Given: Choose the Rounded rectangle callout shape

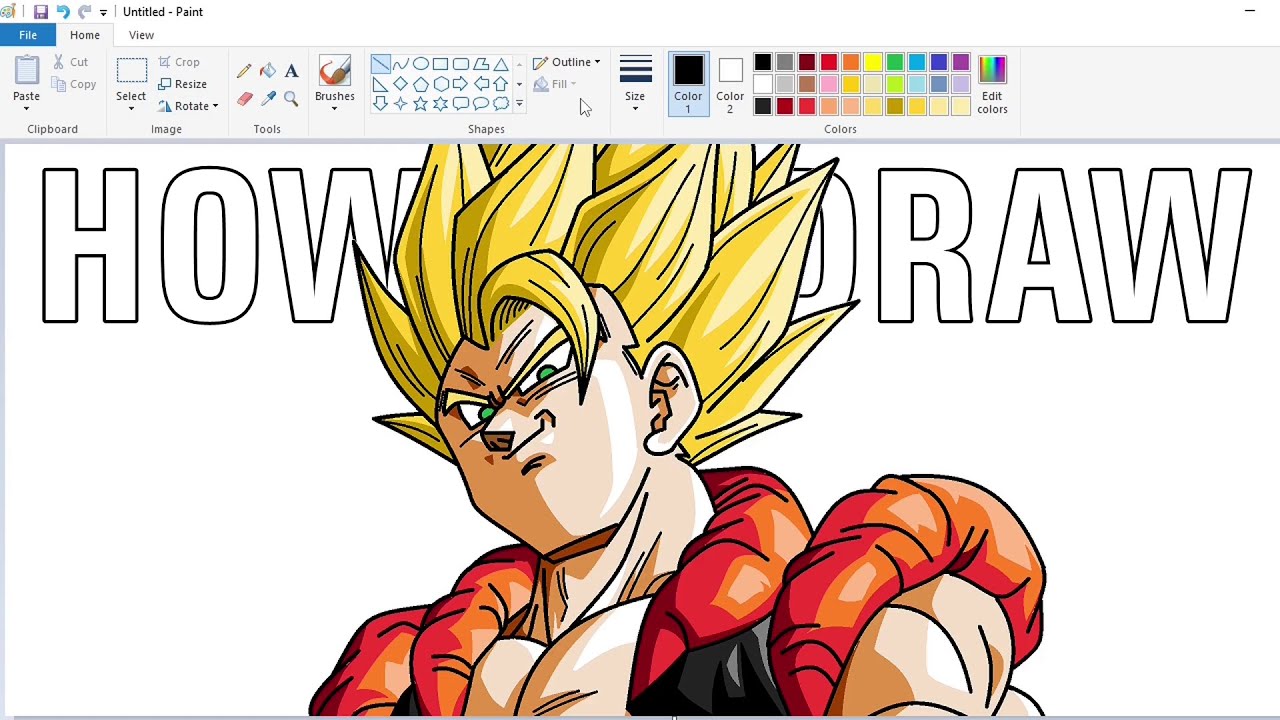Looking at the screenshot, I should pos(460,103).
